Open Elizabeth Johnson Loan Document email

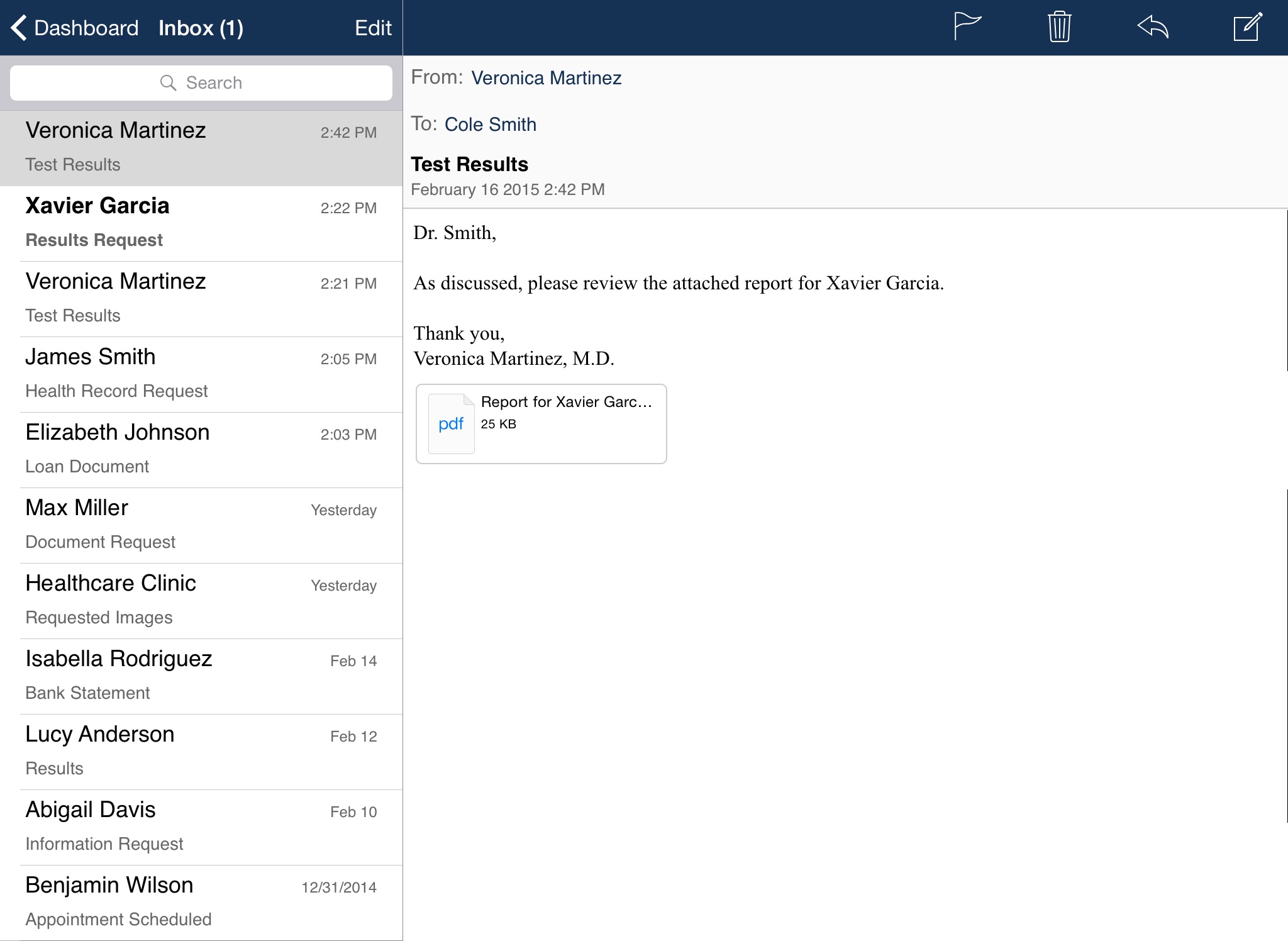click(201, 450)
